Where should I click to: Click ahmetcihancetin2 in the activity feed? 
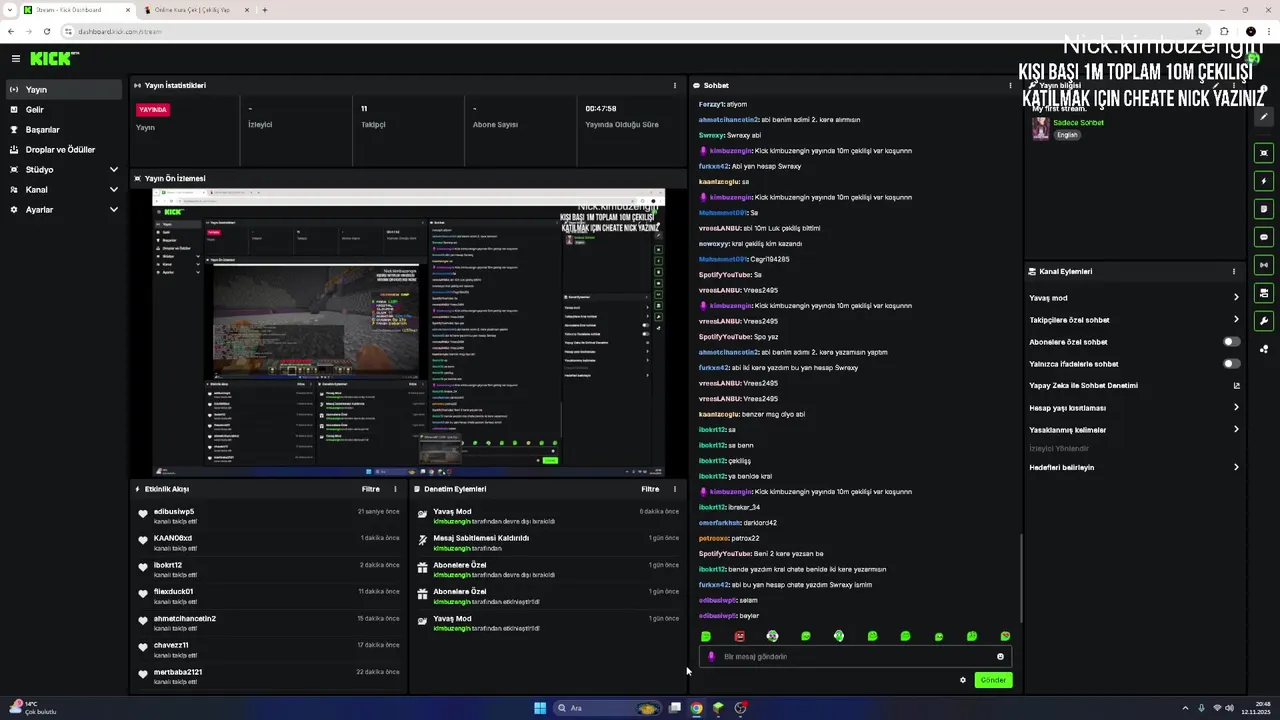coord(185,619)
